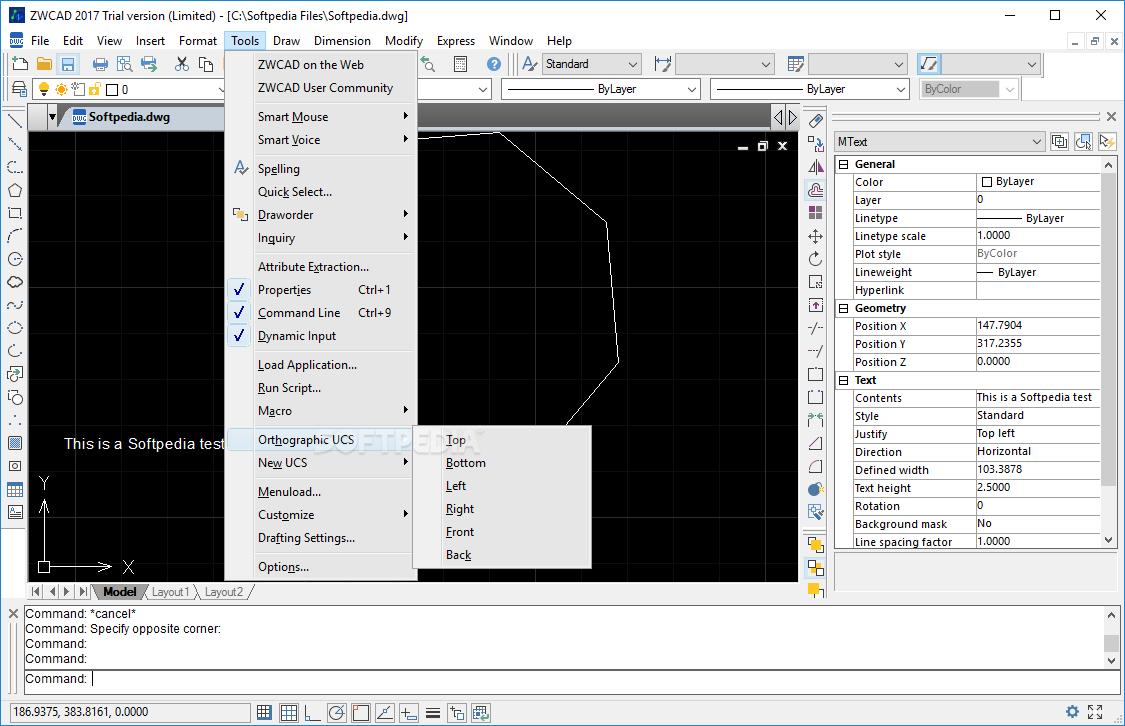The image size is (1125, 726).
Task: Collapse the Text section in Properties
Action: tap(844, 380)
